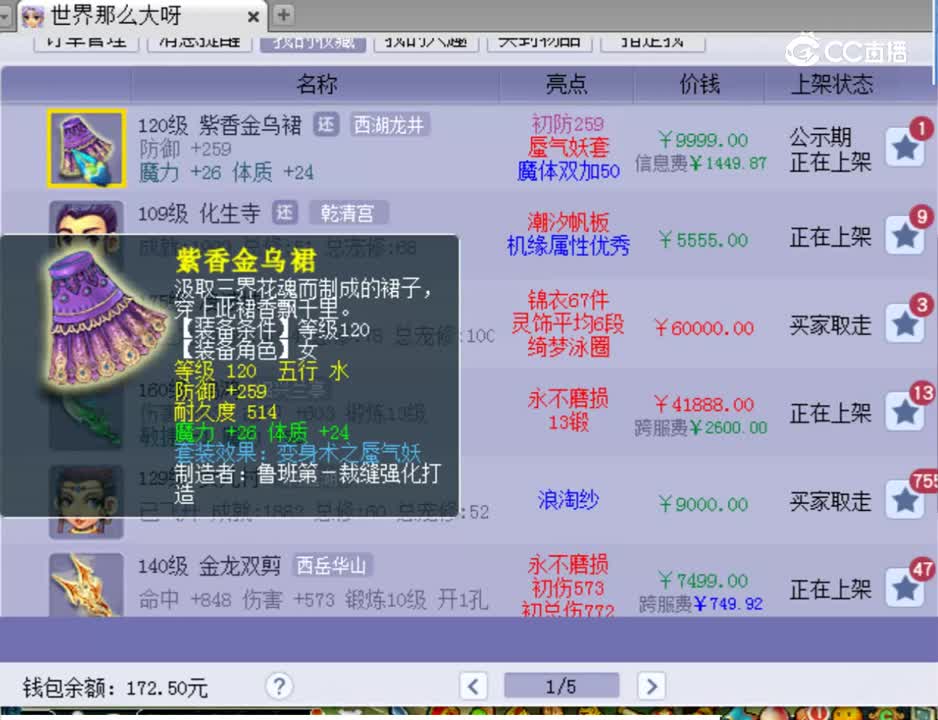The width and height of the screenshot is (938, 720).
Task: Click the 109级 化生寺 character avatar
Action: [87, 218]
